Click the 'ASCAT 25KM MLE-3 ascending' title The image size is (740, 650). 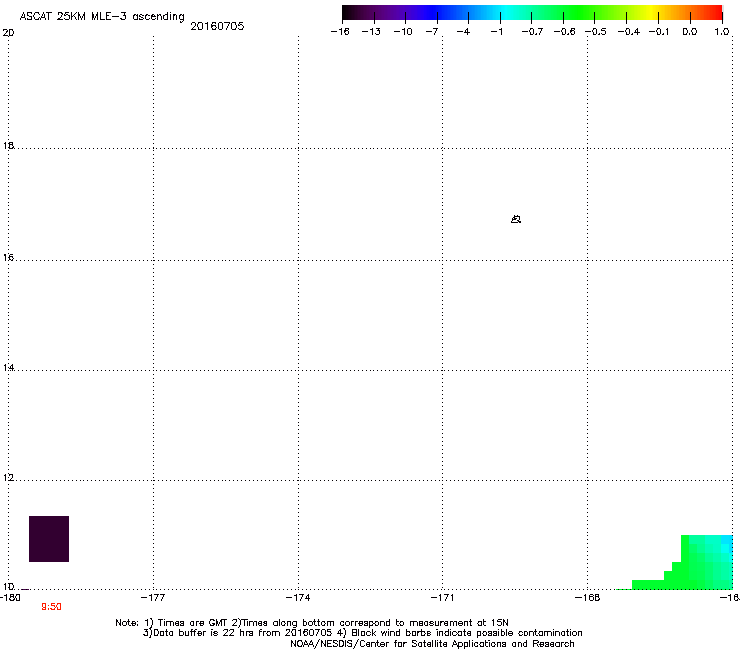pyautogui.click(x=102, y=17)
